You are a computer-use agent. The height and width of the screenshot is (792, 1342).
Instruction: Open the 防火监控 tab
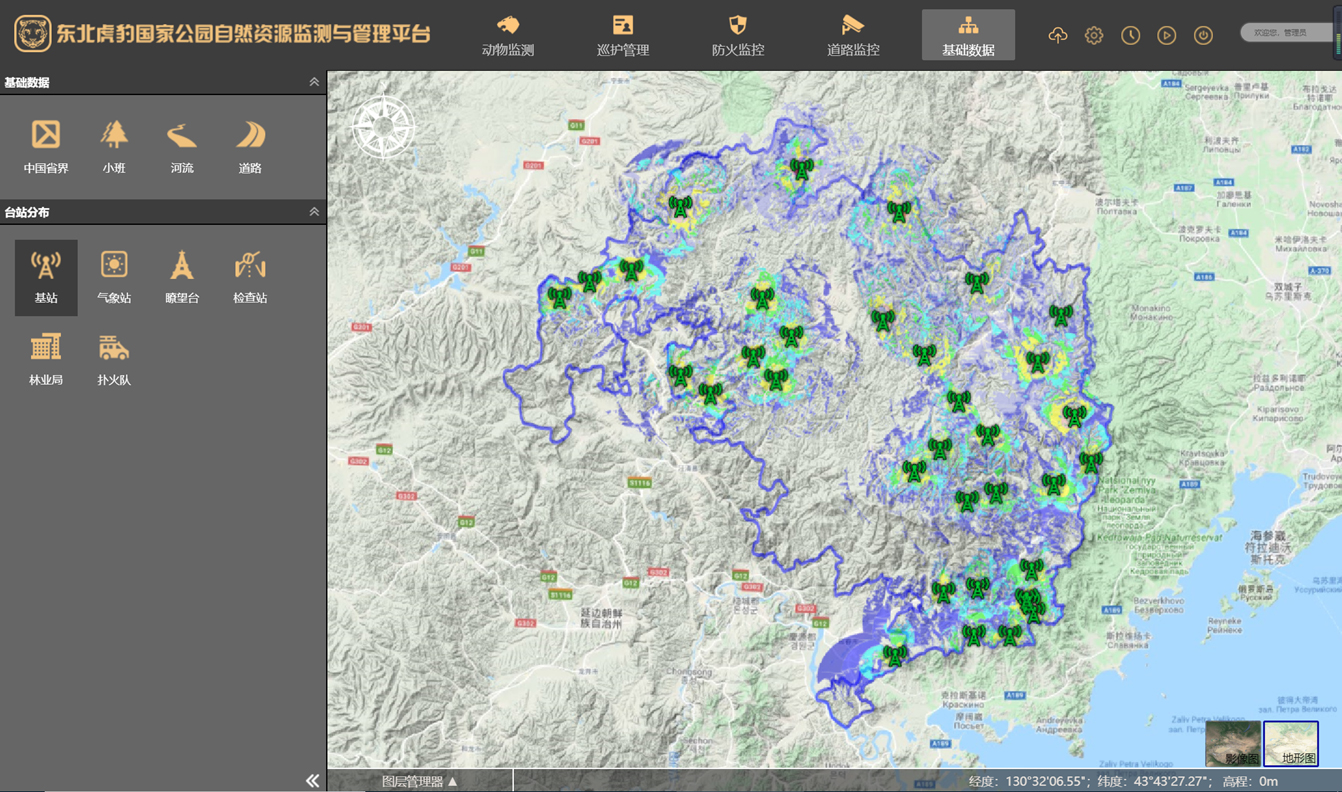point(738,35)
